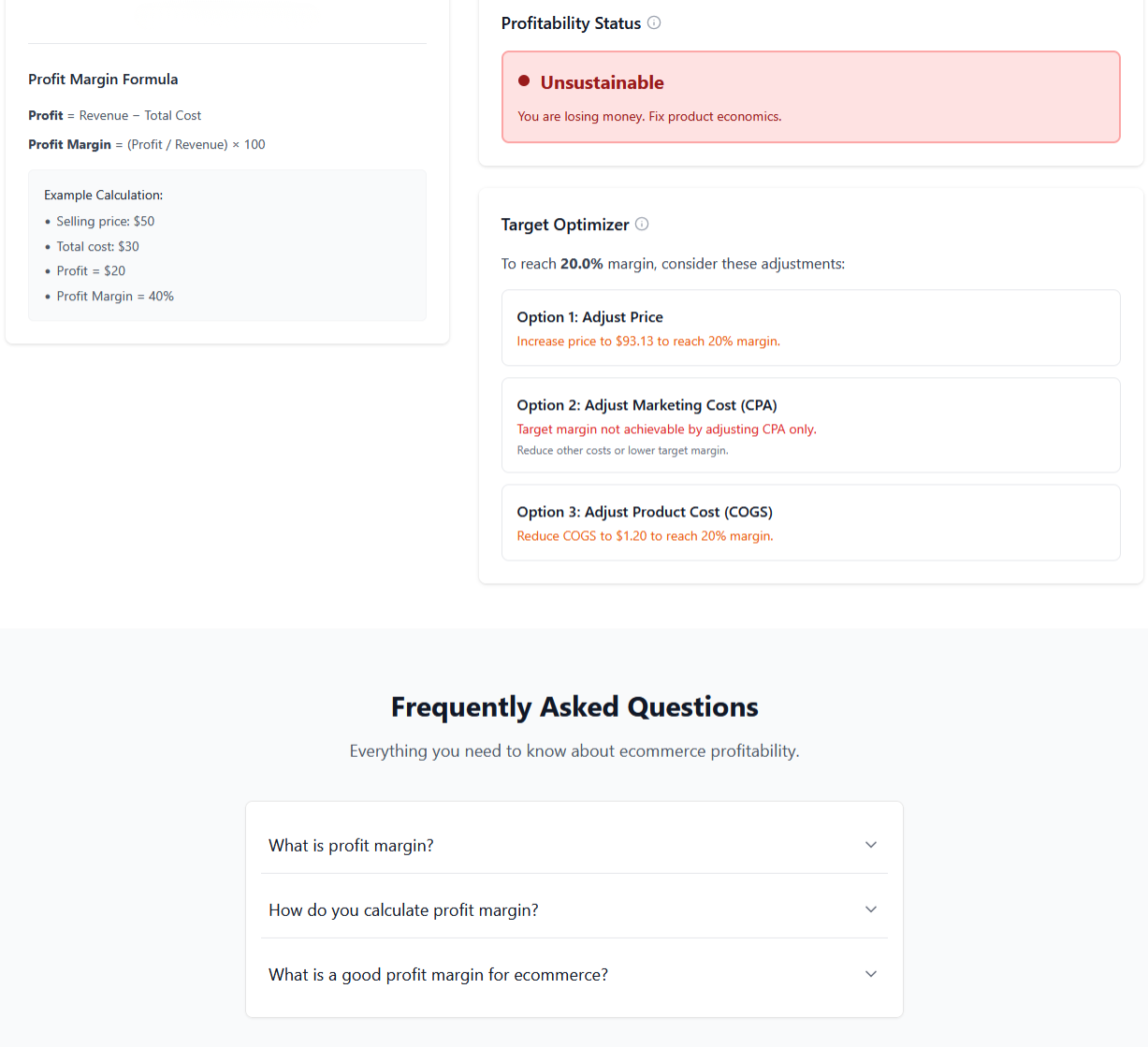The image size is (1148, 1047).
Task: Click the Frequently Asked Questions heading
Action: (574, 706)
